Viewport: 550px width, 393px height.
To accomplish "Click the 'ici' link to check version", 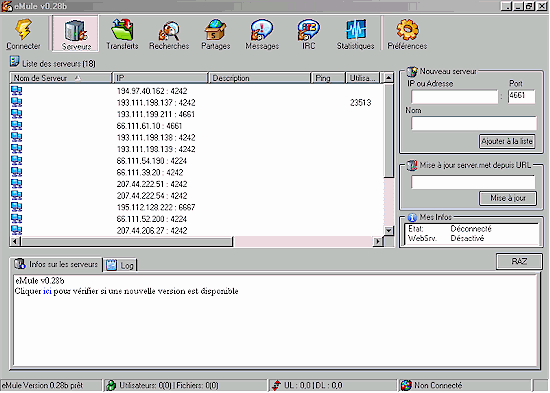I will click(47, 291).
